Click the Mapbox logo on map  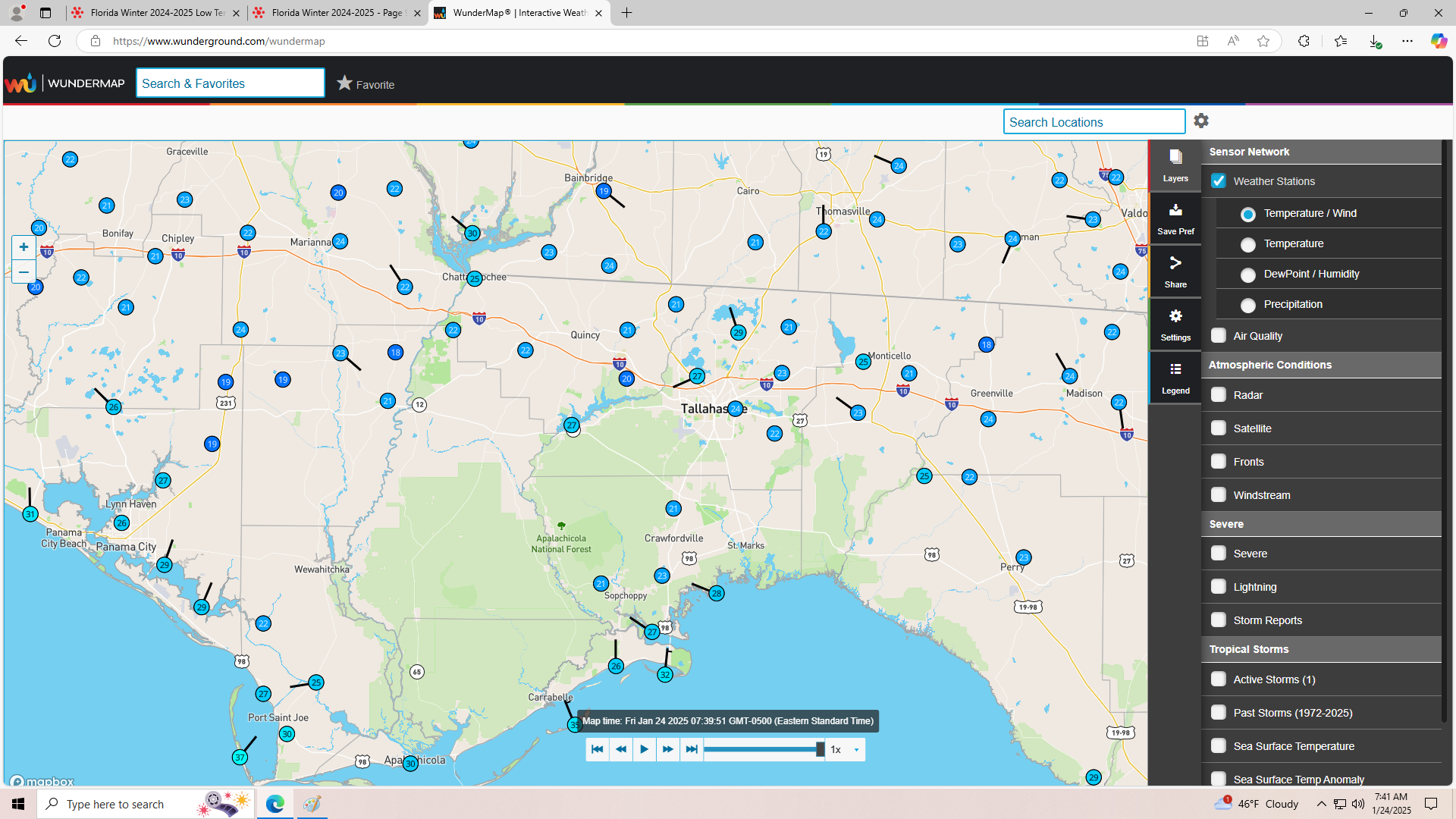click(42, 780)
